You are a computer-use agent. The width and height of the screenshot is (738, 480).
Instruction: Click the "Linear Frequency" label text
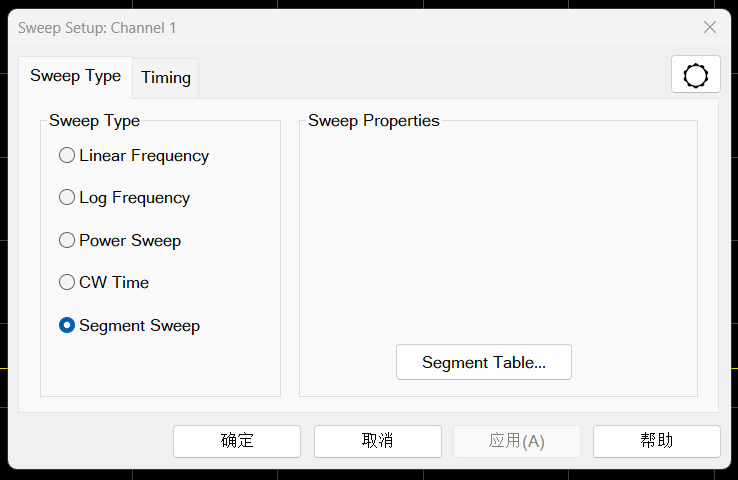coord(144,156)
